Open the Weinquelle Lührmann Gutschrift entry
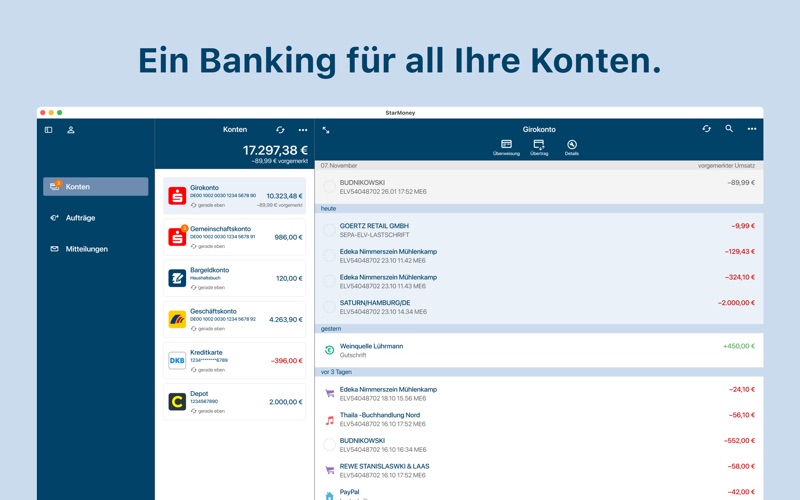The height and width of the screenshot is (500, 800). coord(539,350)
